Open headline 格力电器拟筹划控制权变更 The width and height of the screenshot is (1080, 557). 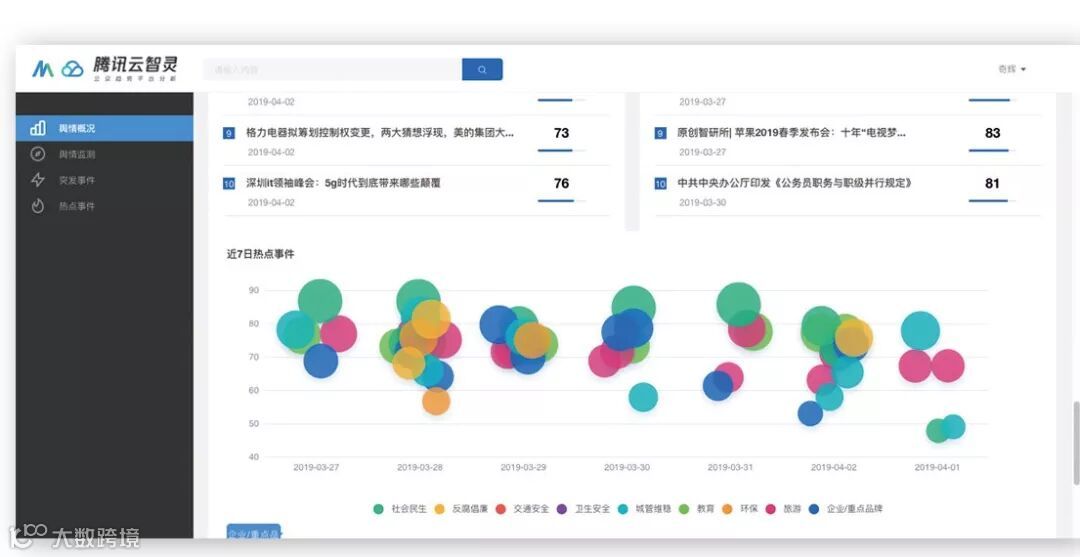pos(380,133)
